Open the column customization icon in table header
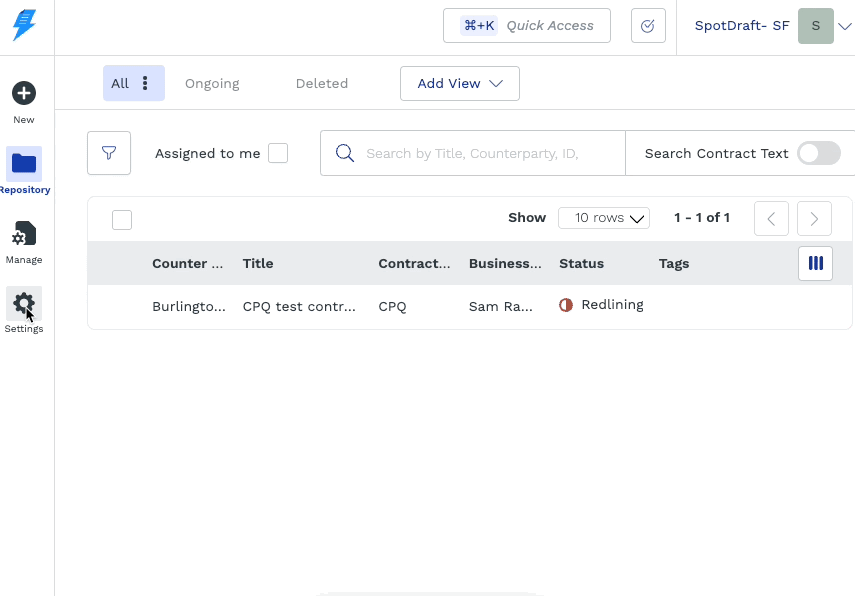The width and height of the screenshot is (855, 596). [x=815, y=263]
